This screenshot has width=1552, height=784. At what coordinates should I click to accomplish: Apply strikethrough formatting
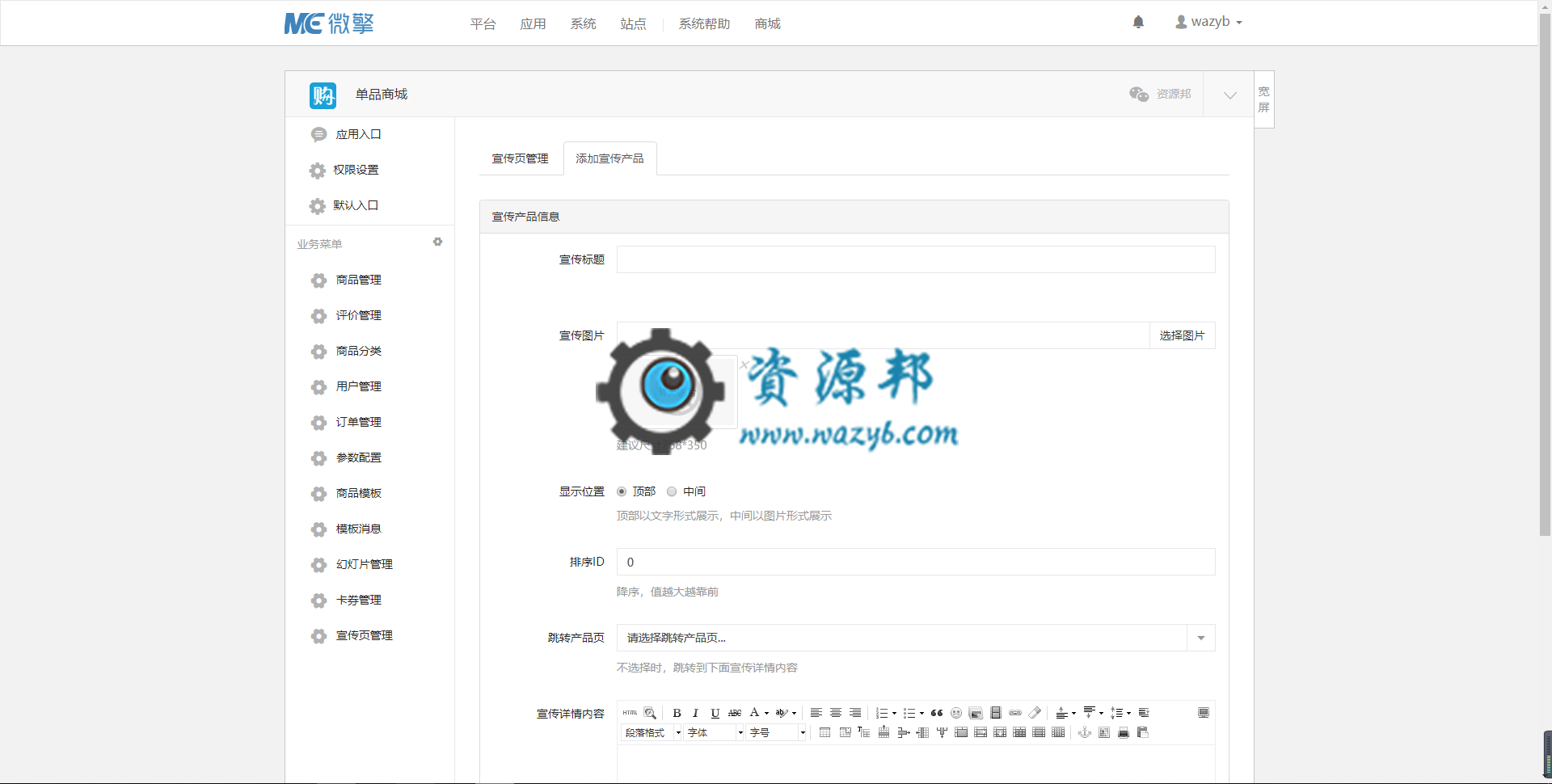(x=735, y=713)
